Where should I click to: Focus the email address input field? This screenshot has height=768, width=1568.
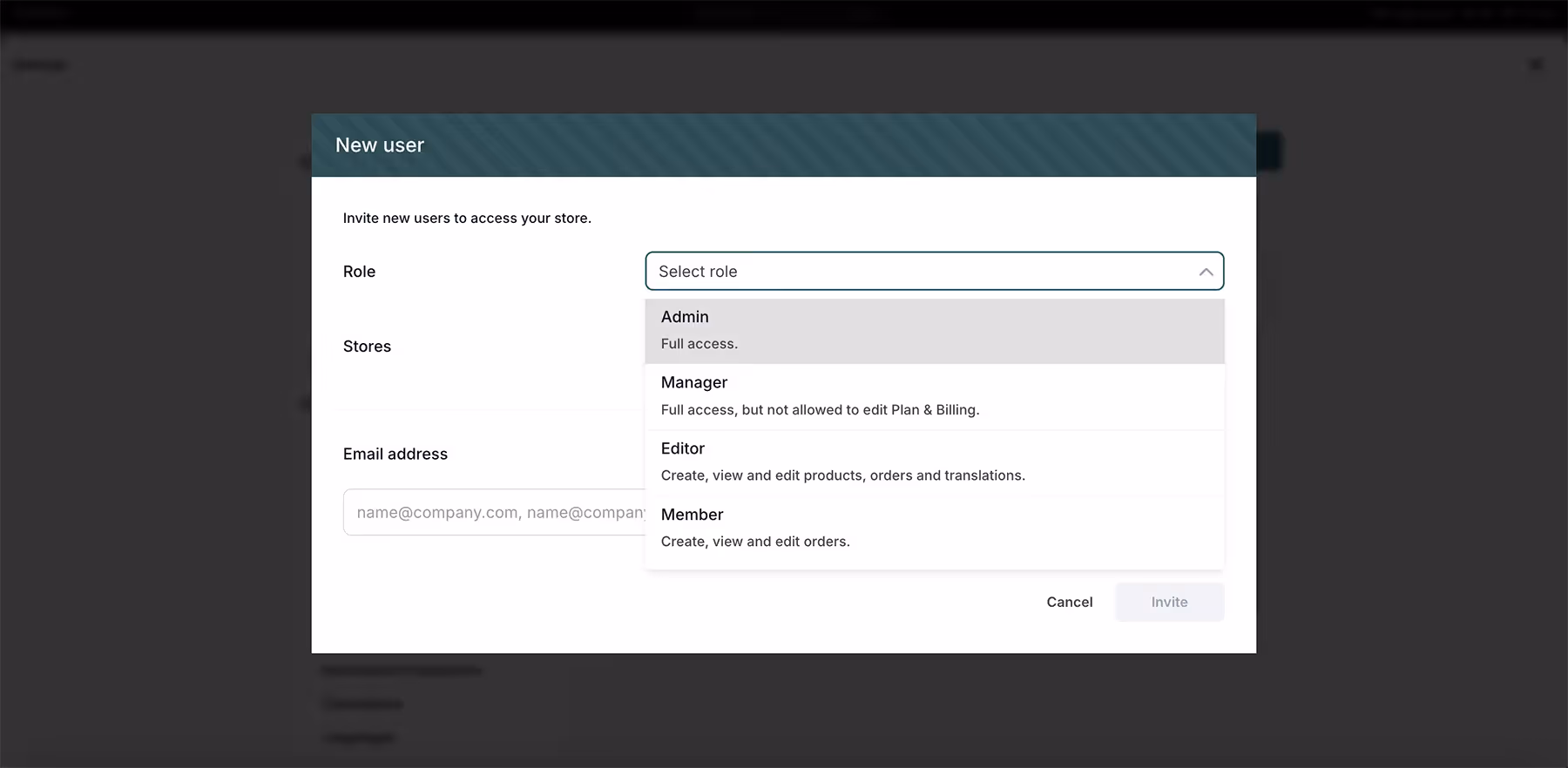tap(494, 512)
